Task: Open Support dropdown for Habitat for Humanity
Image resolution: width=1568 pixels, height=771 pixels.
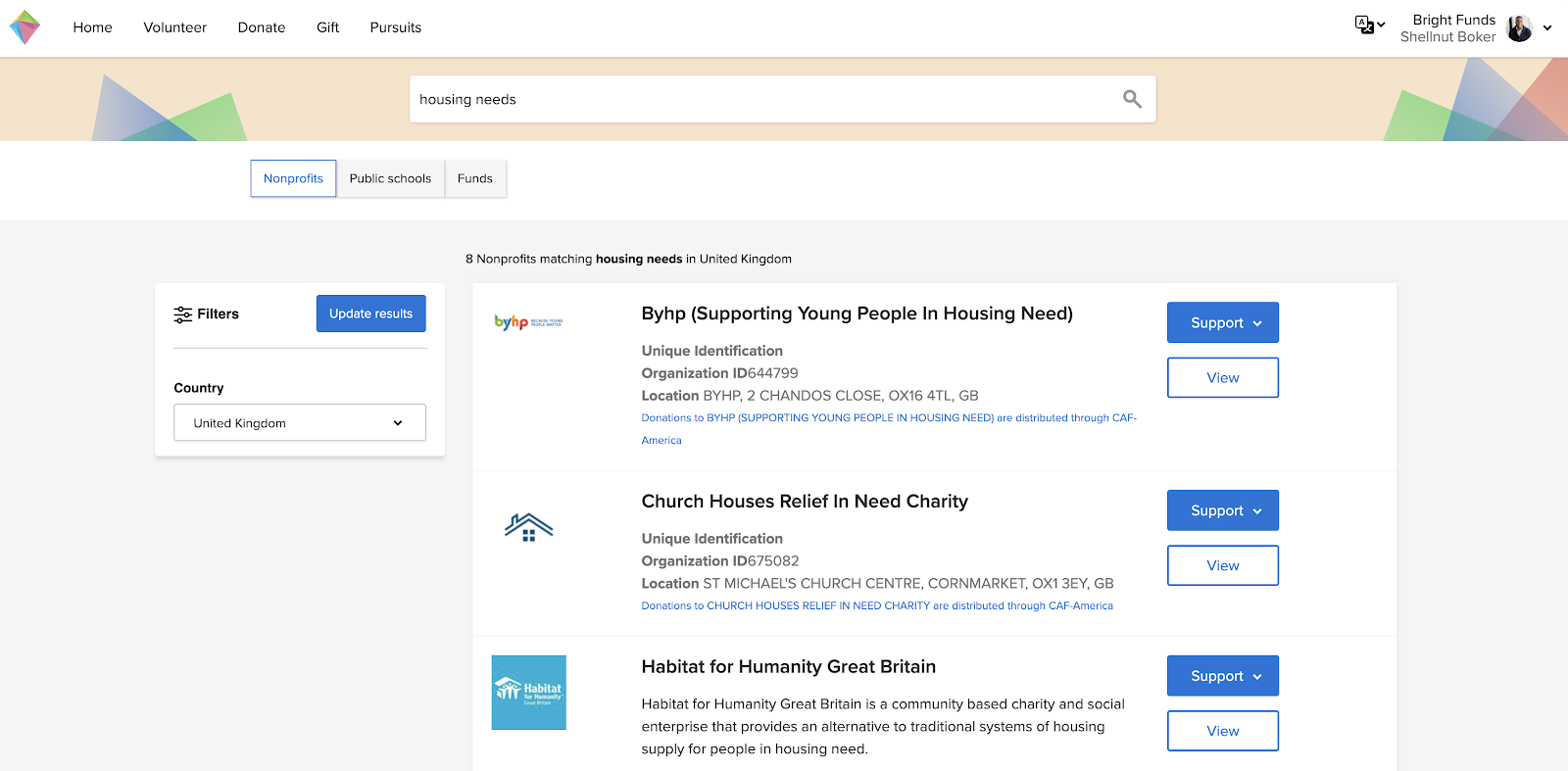Action: click(1222, 677)
